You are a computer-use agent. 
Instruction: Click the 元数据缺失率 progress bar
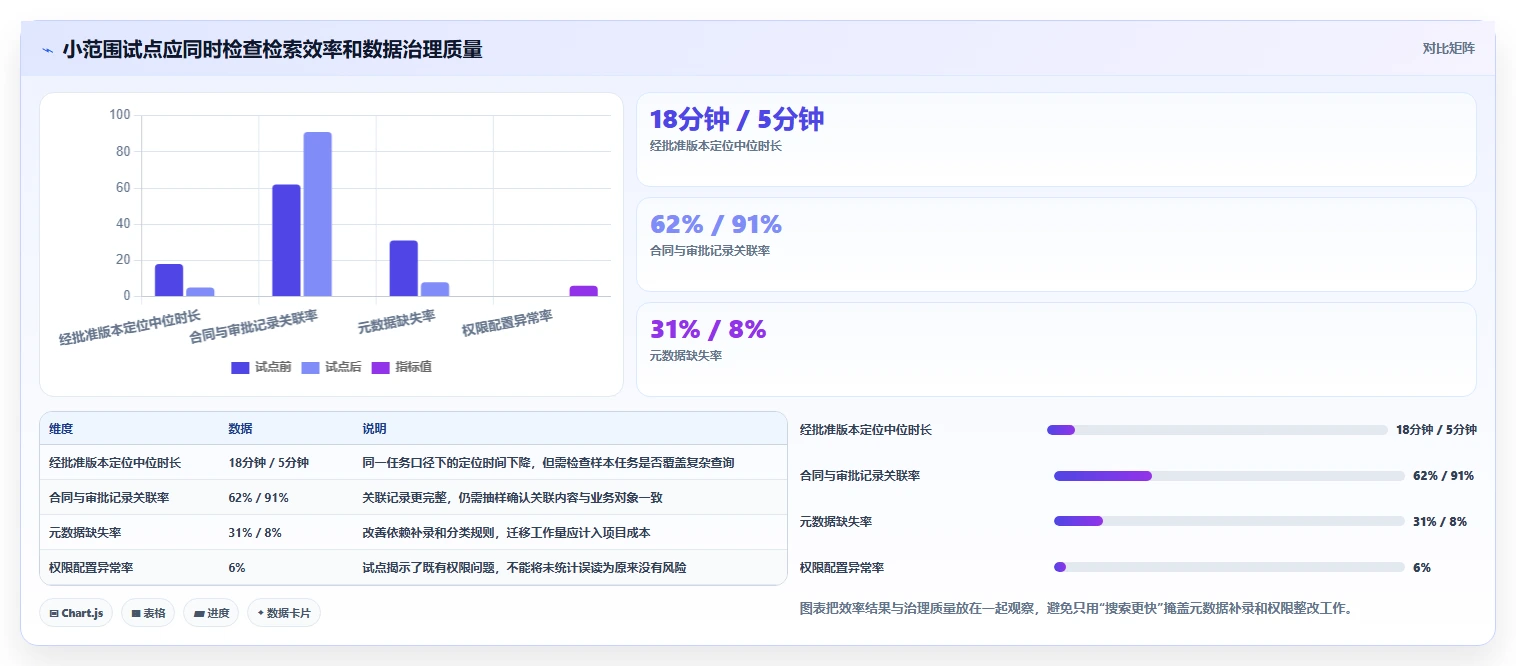click(x=1229, y=522)
